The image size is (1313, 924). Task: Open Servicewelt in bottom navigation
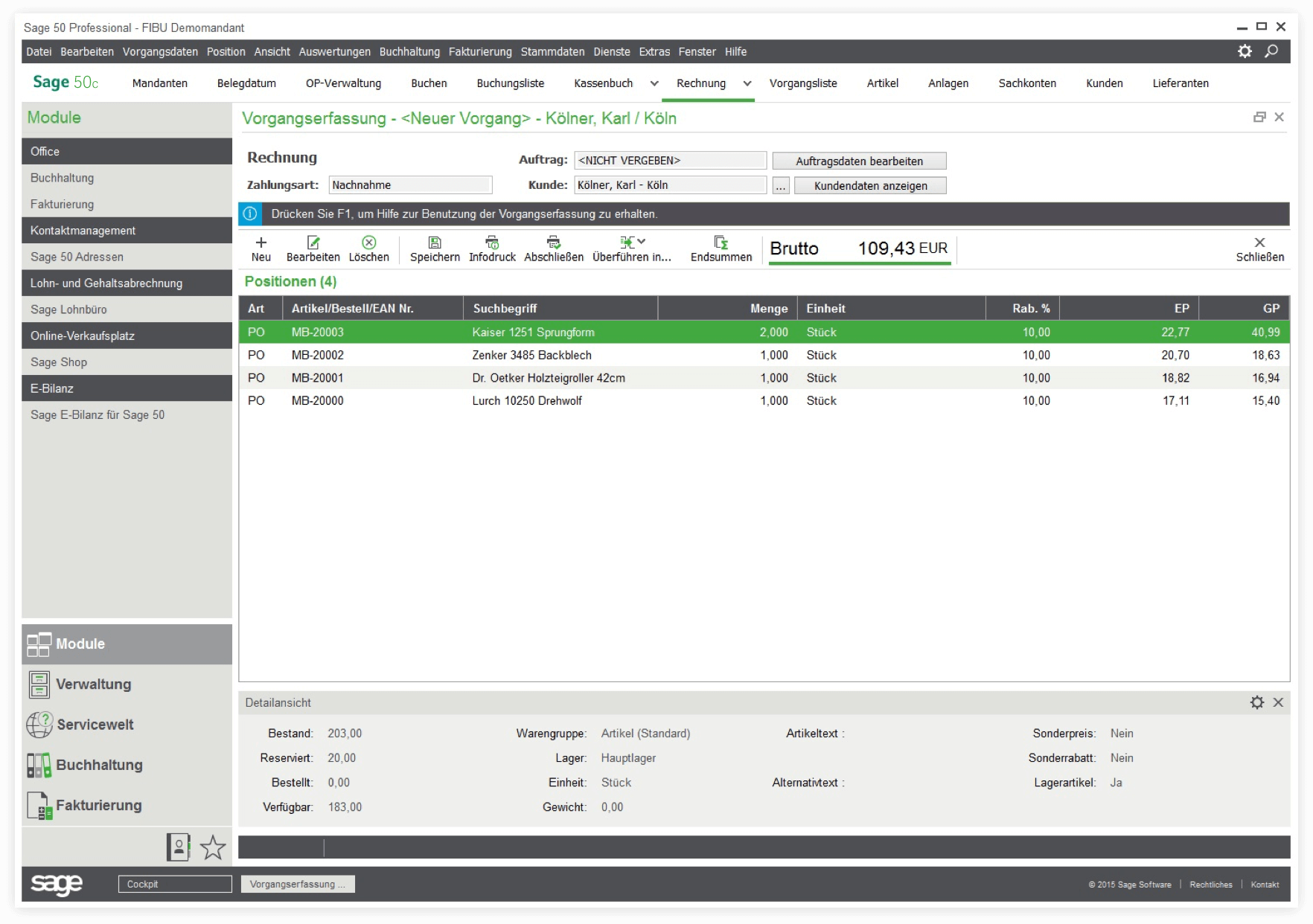(127, 725)
